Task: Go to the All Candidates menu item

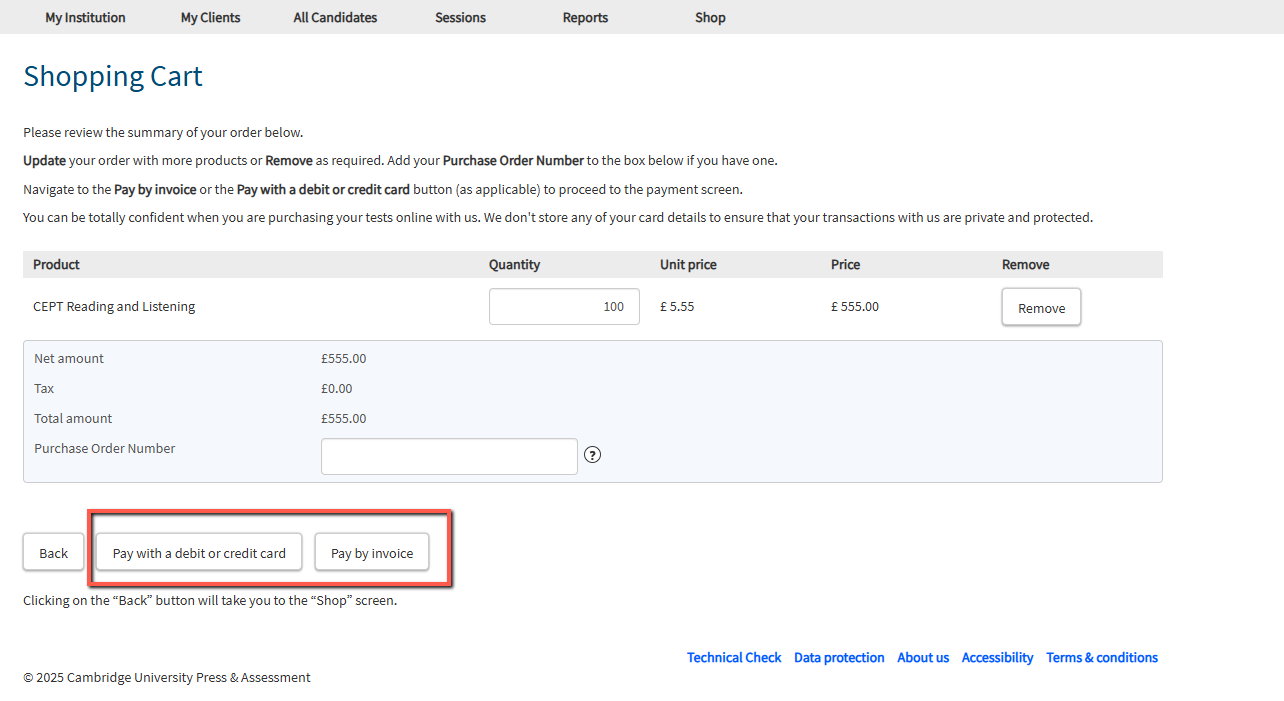Action: [335, 17]
